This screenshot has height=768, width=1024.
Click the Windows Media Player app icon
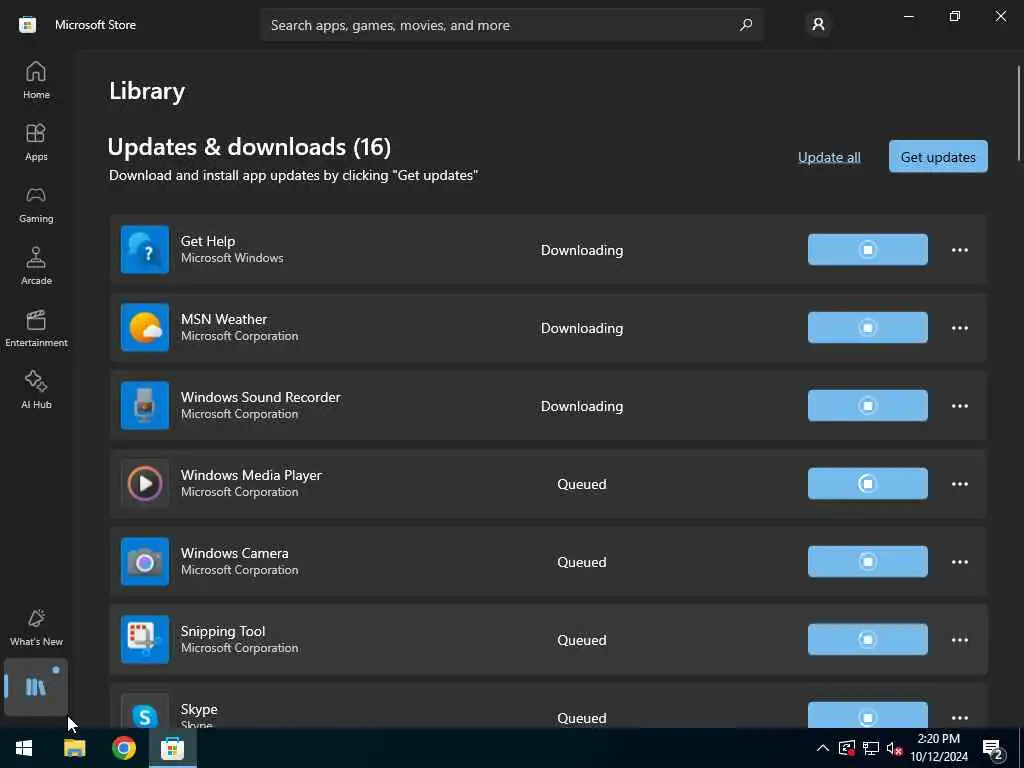click(145, 484)
